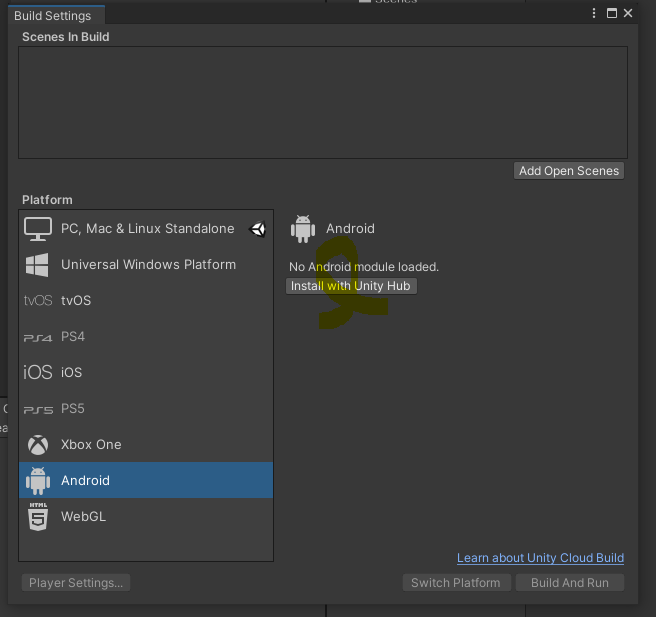Click Add Open Scenes button
656x617 pixels.
(569, 171)
